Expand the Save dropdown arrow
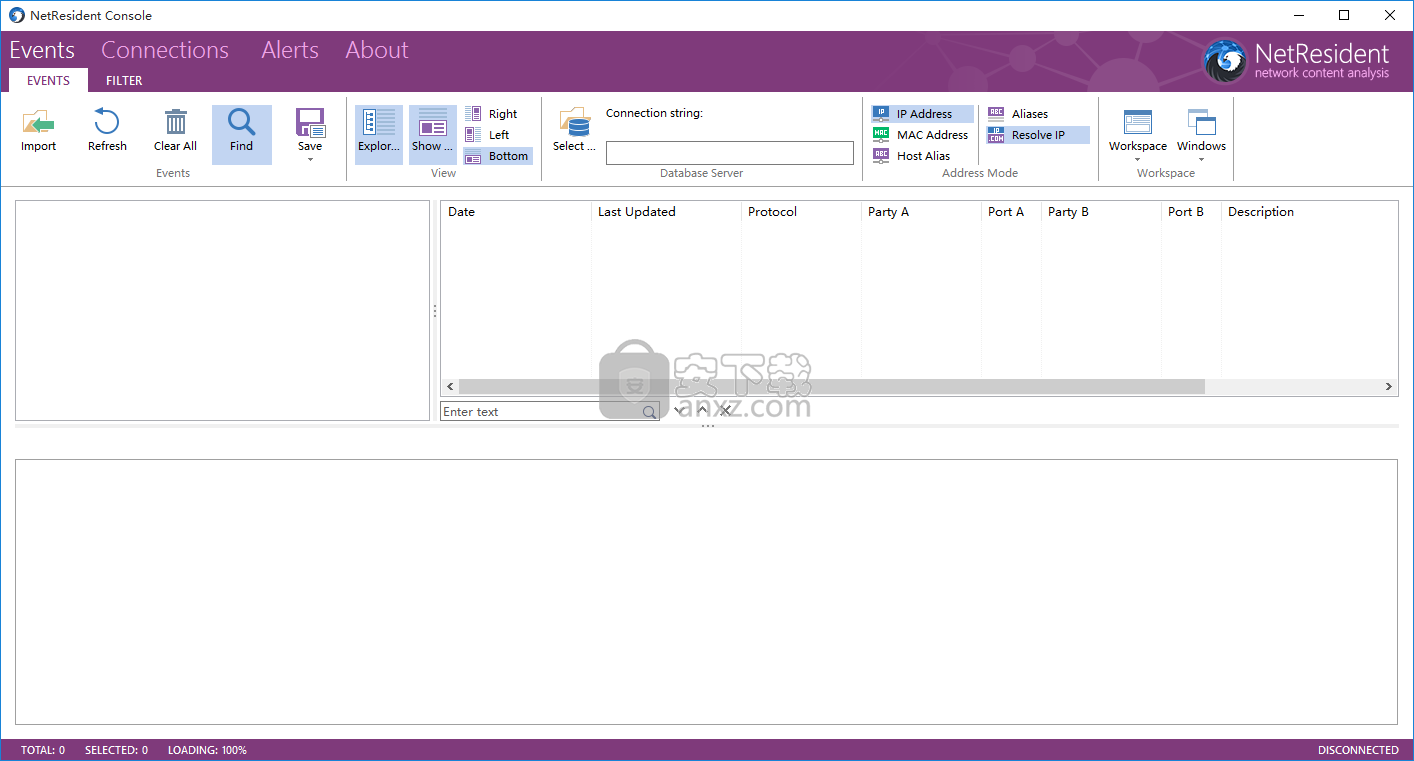Image resolution: width=1414 pixels, height=761 pixels. 310,160
